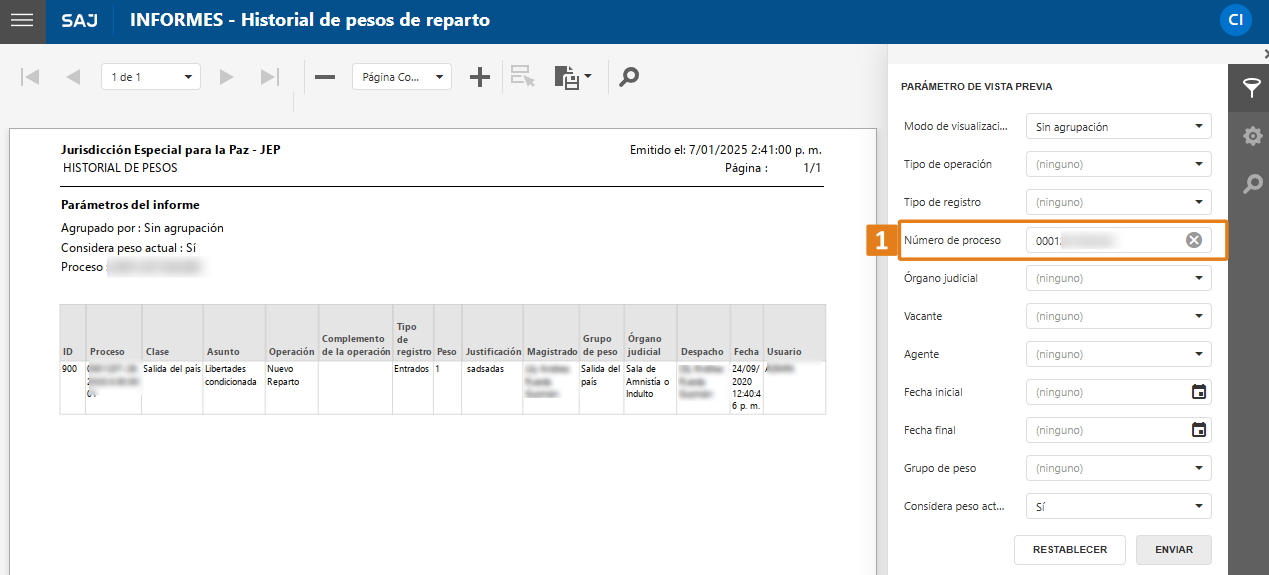Click 'Agrupado por : Sin agrupación' line
The height and width of the screenshot is (575, 1269).
tap(142, 228)
